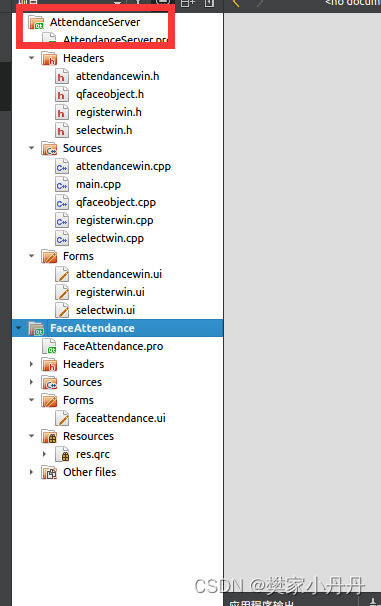Select the Headers label under AttendanceServer

tap(83, 58)
